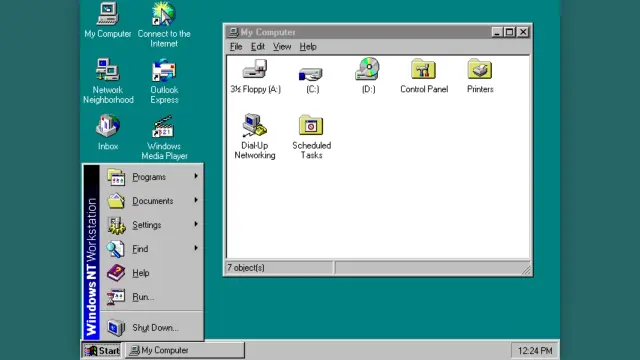640x360 pixels.
Task: Open Documents in the Start menu
Action: (151, 201)
